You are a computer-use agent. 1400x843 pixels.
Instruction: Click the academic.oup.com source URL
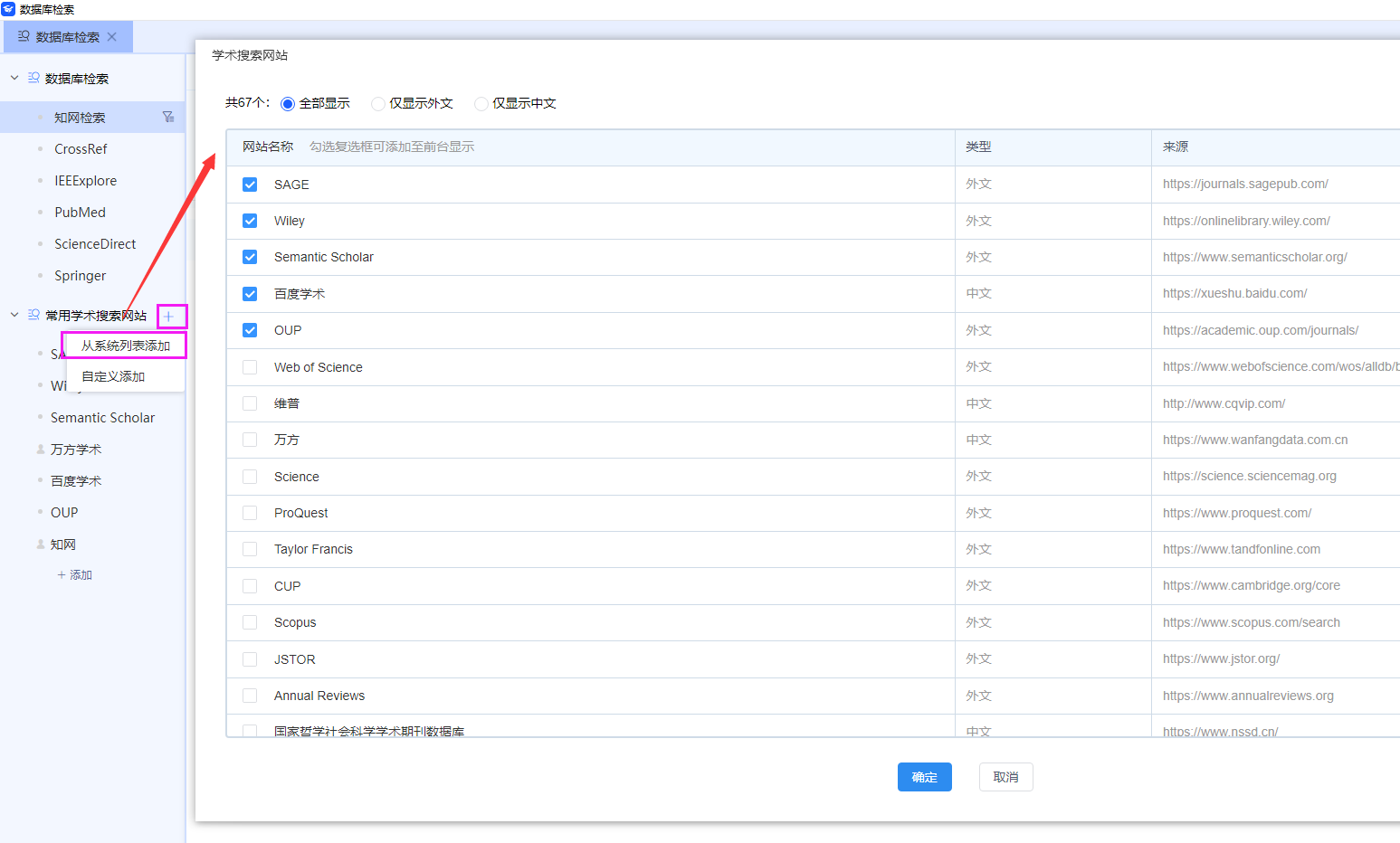click(x=1261, y=330)
